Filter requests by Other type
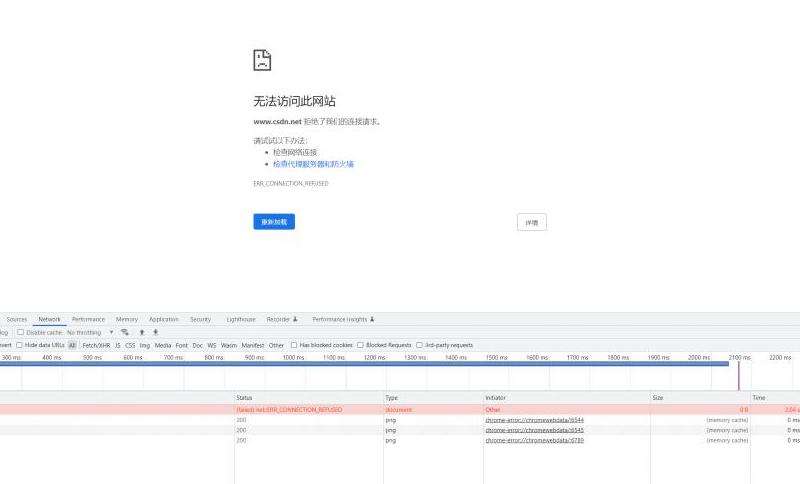This screenshot has height=484, width=800. [276, 345]
